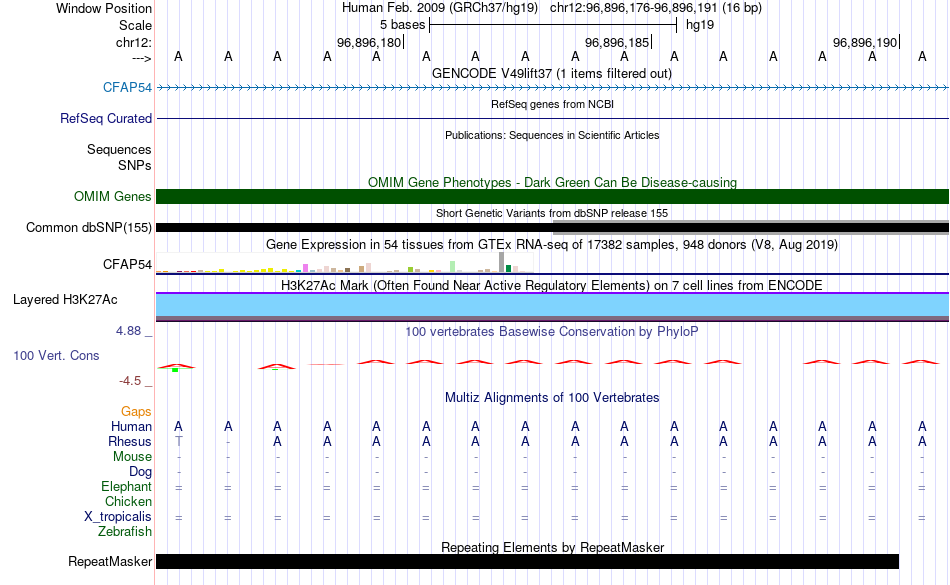Image resolution: width=950 pixels, height=585 pixels.
Task: Select the Chicken alignment row label
Action: (x=128, y=501)
